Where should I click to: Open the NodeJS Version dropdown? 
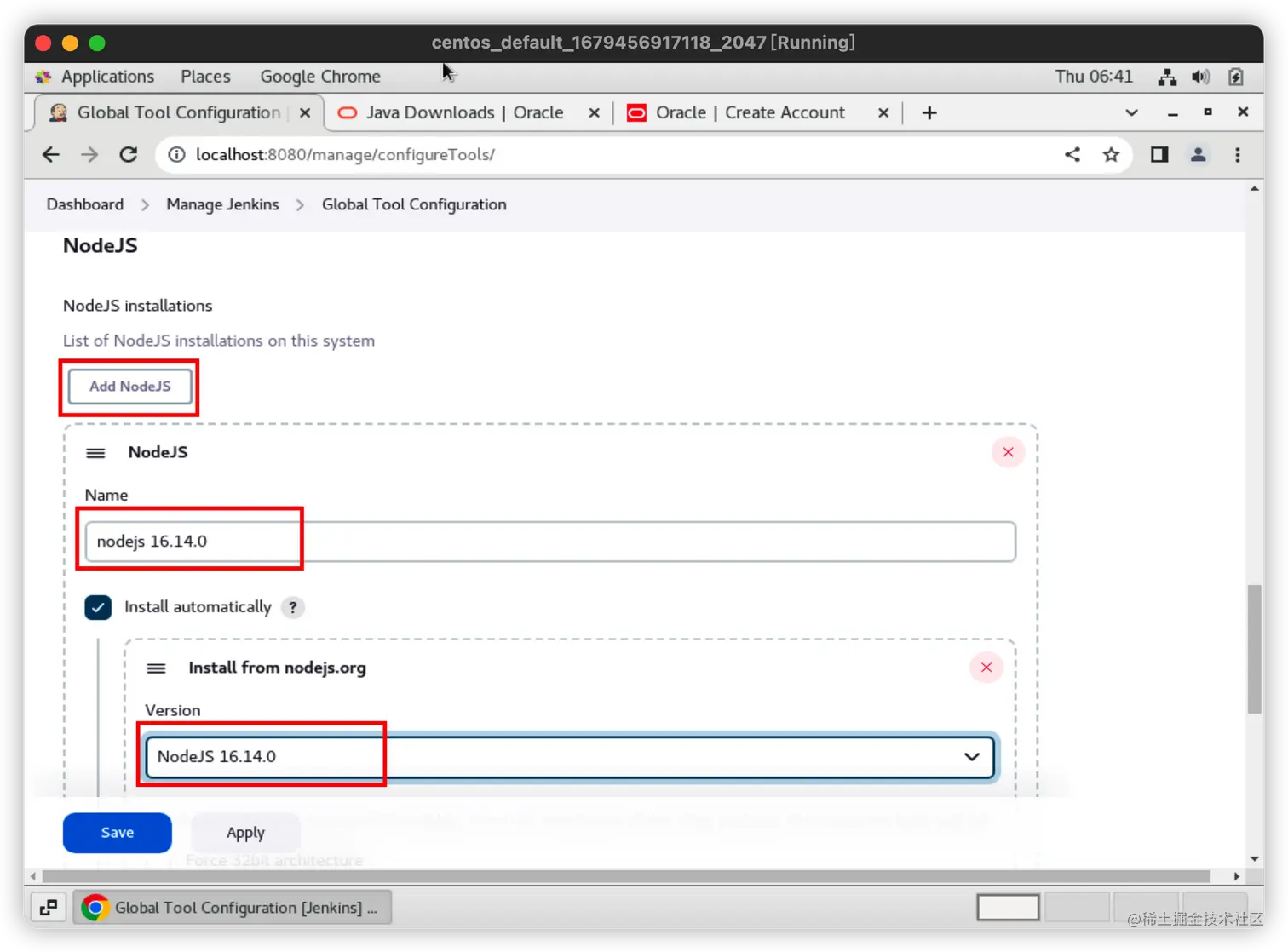coord(570,757)
